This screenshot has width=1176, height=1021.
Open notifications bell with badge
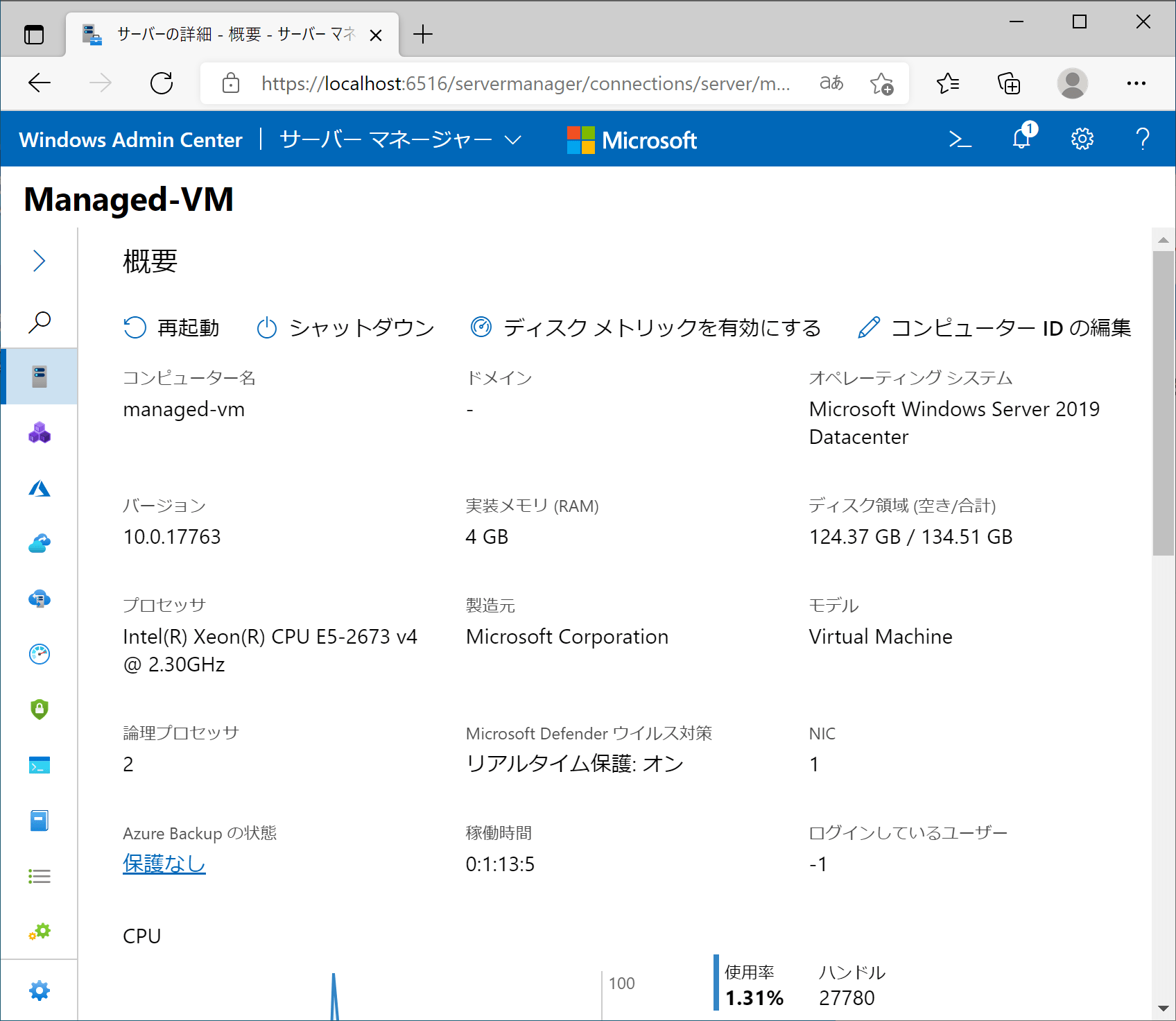point(1020,139)
